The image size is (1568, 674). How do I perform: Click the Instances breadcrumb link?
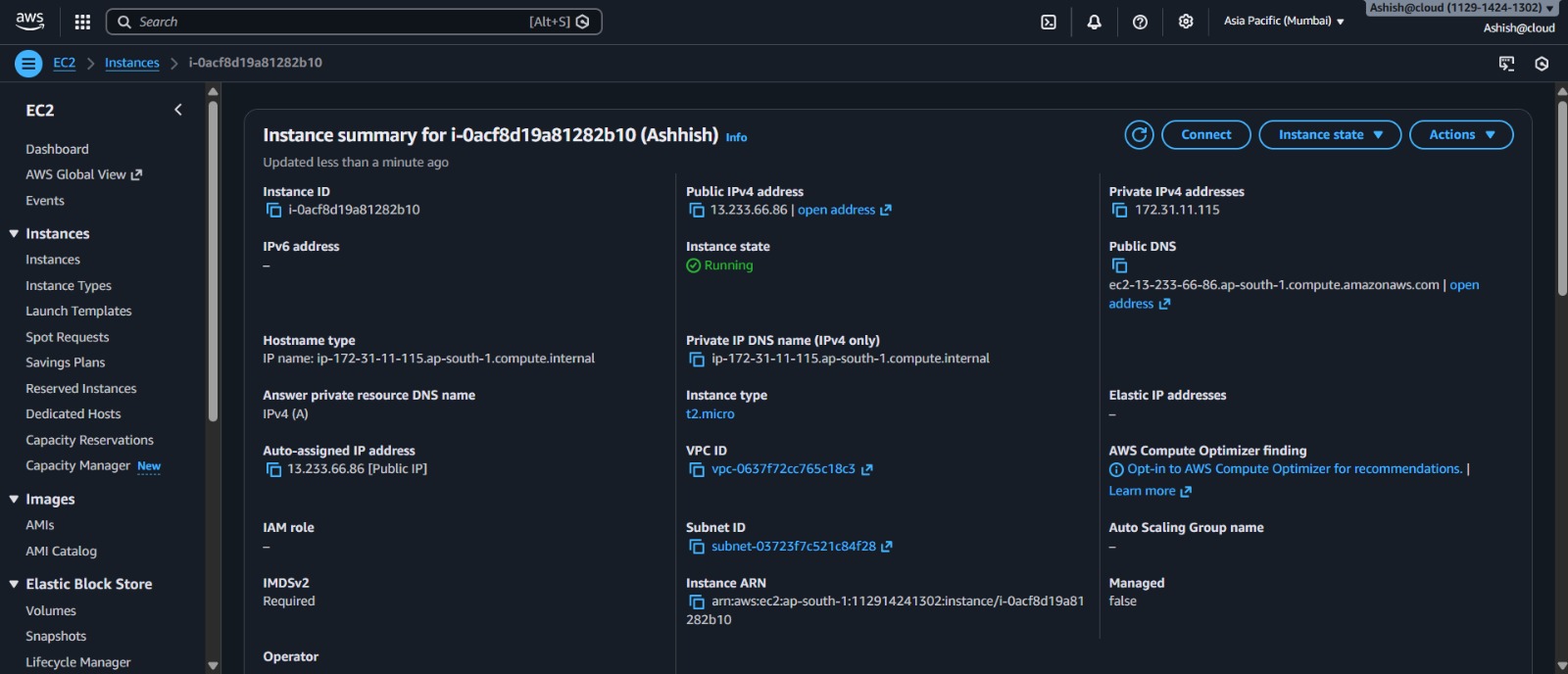pos(132,63)
